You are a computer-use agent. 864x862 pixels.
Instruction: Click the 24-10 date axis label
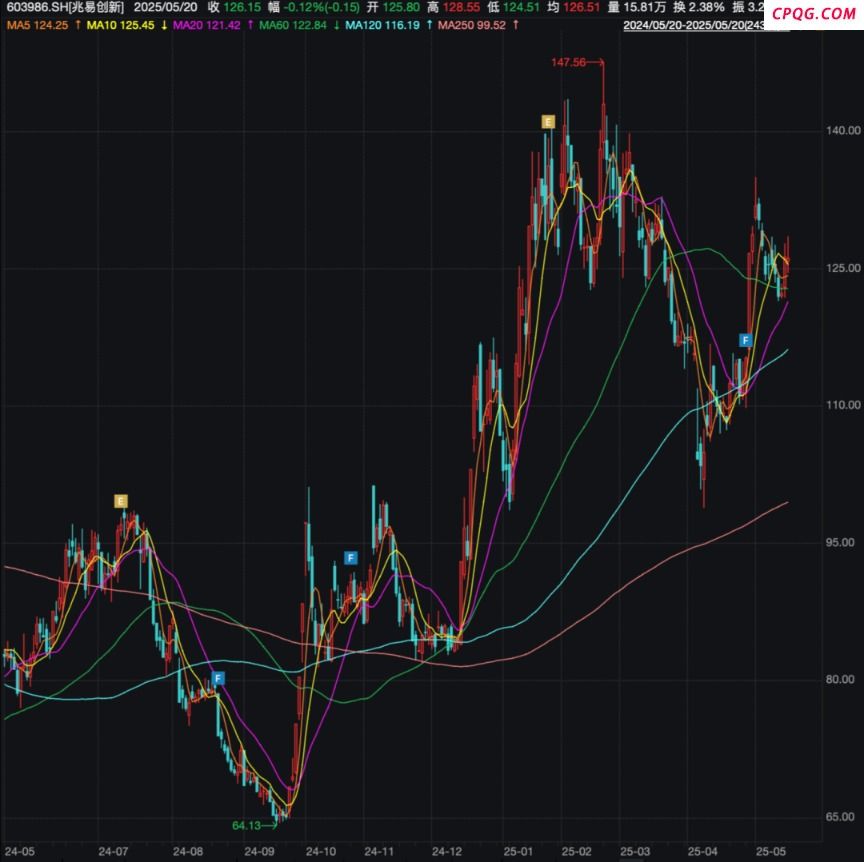(x=321, y=852)
